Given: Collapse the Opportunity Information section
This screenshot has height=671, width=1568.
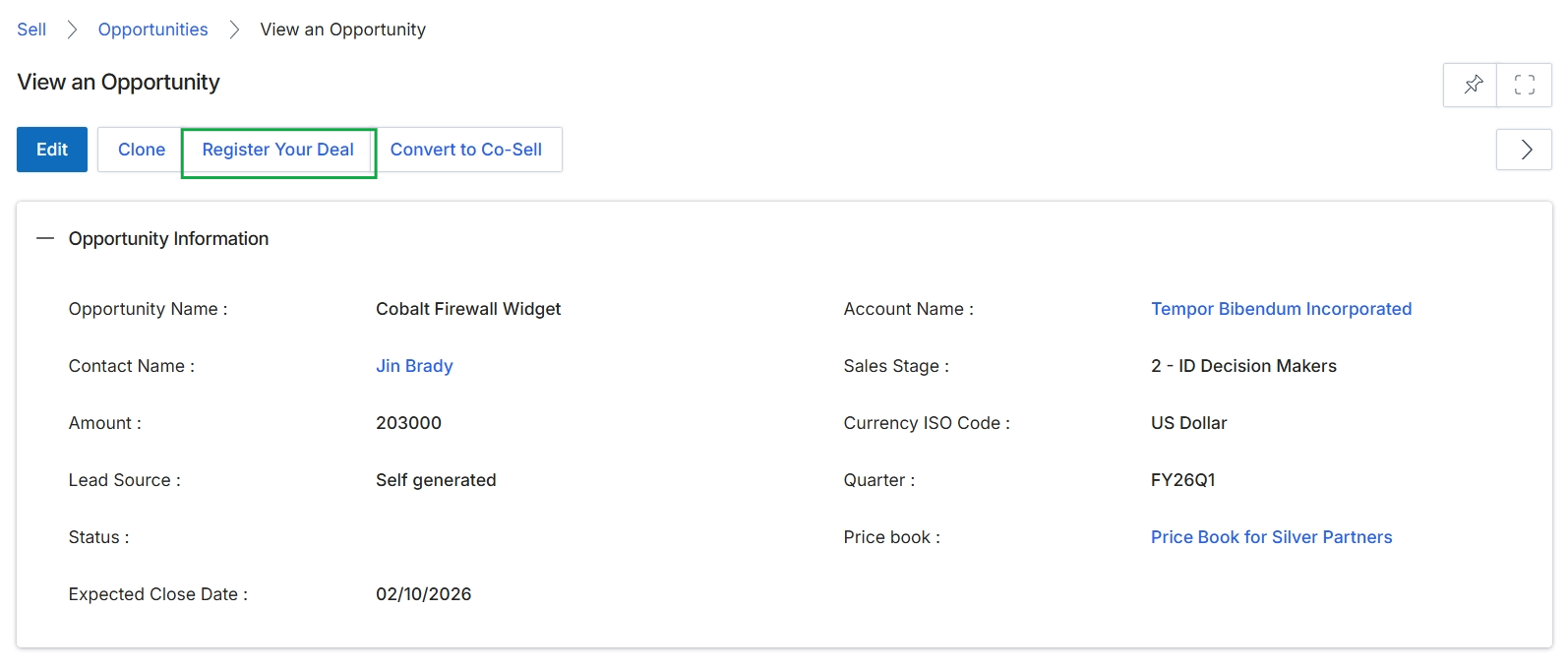Looking at the screenshot, I should (44, 239).
